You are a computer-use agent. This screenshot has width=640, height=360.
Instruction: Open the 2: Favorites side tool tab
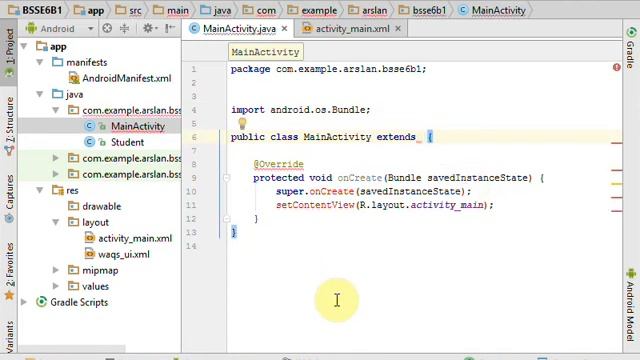coord(9,271)
